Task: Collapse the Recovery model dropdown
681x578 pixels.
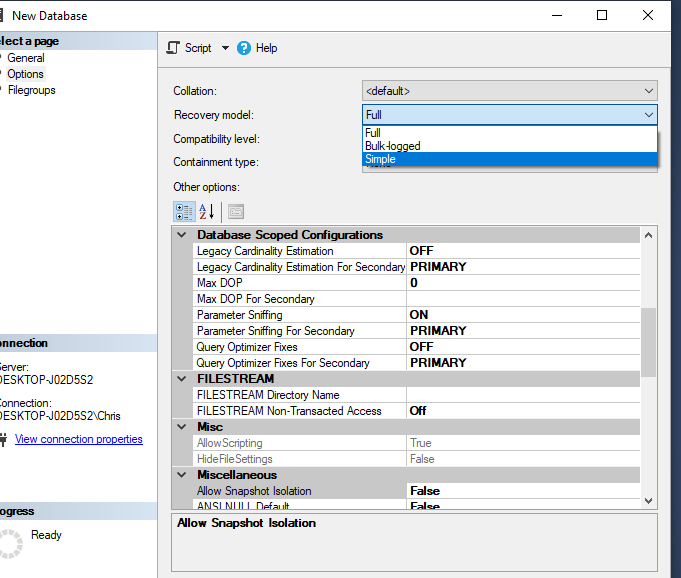Action: click(649, 114)
